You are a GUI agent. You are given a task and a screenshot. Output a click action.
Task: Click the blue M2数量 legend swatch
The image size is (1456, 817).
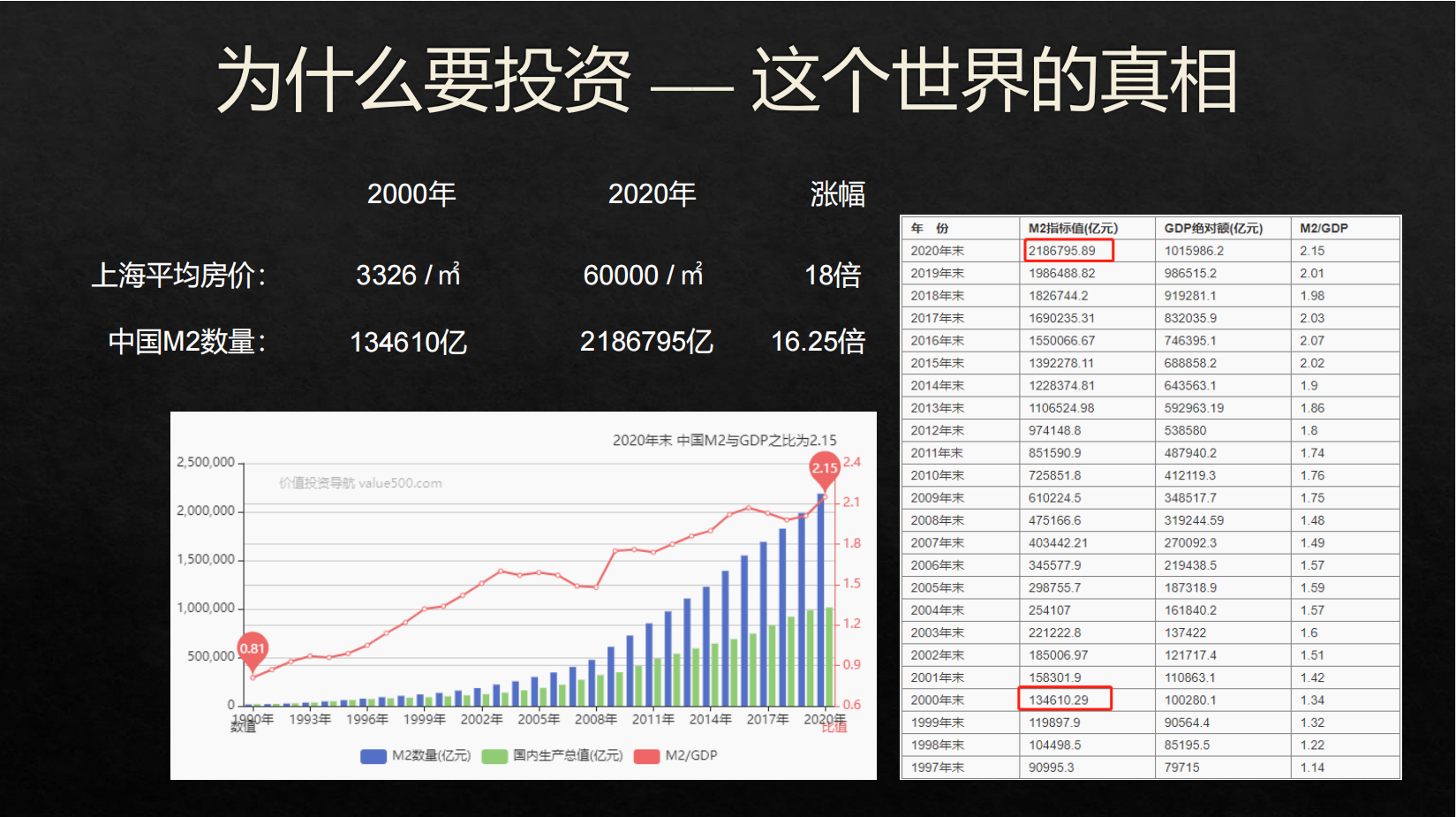(373, 756)
